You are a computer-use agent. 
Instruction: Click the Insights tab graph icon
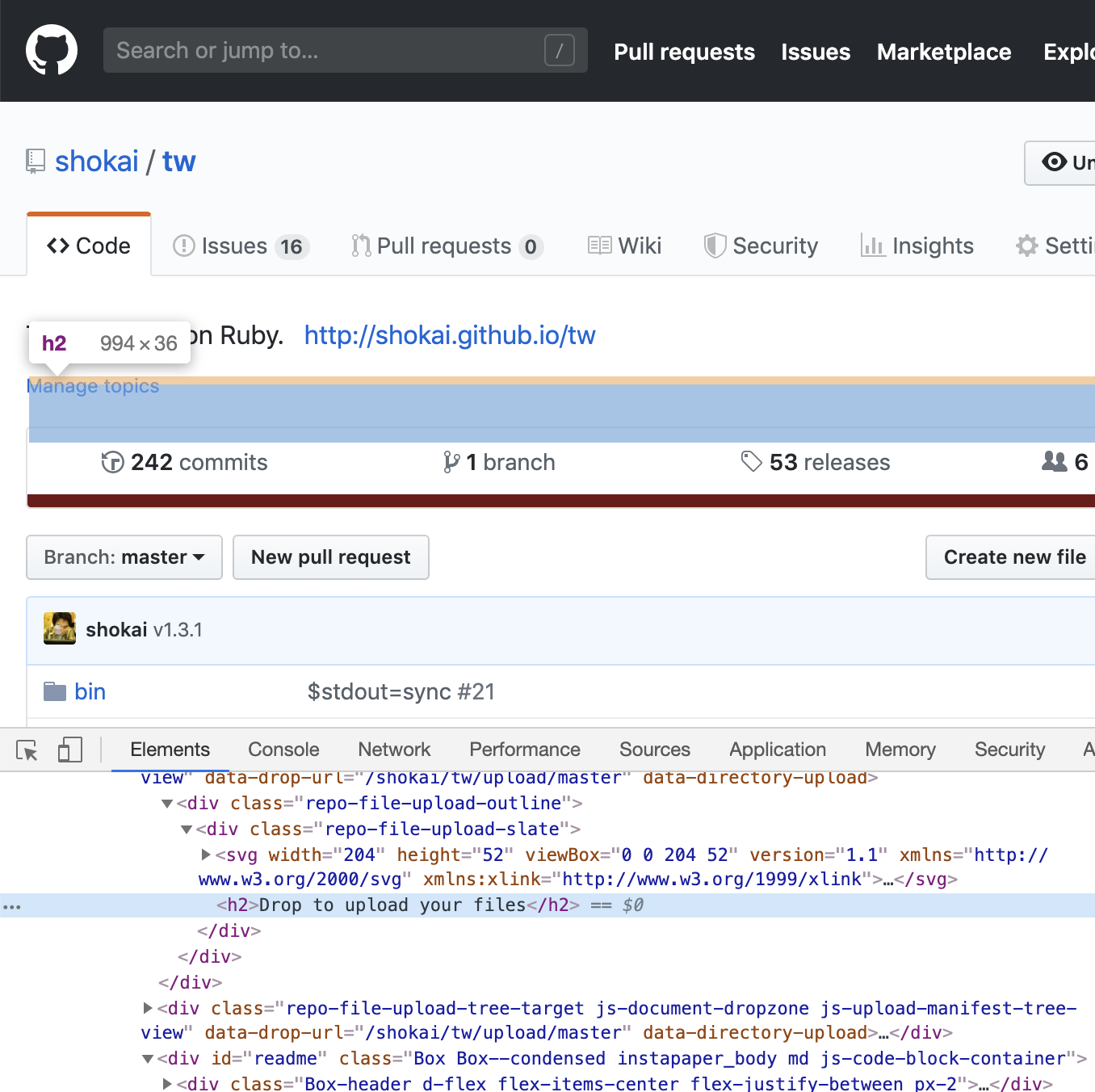873,246
